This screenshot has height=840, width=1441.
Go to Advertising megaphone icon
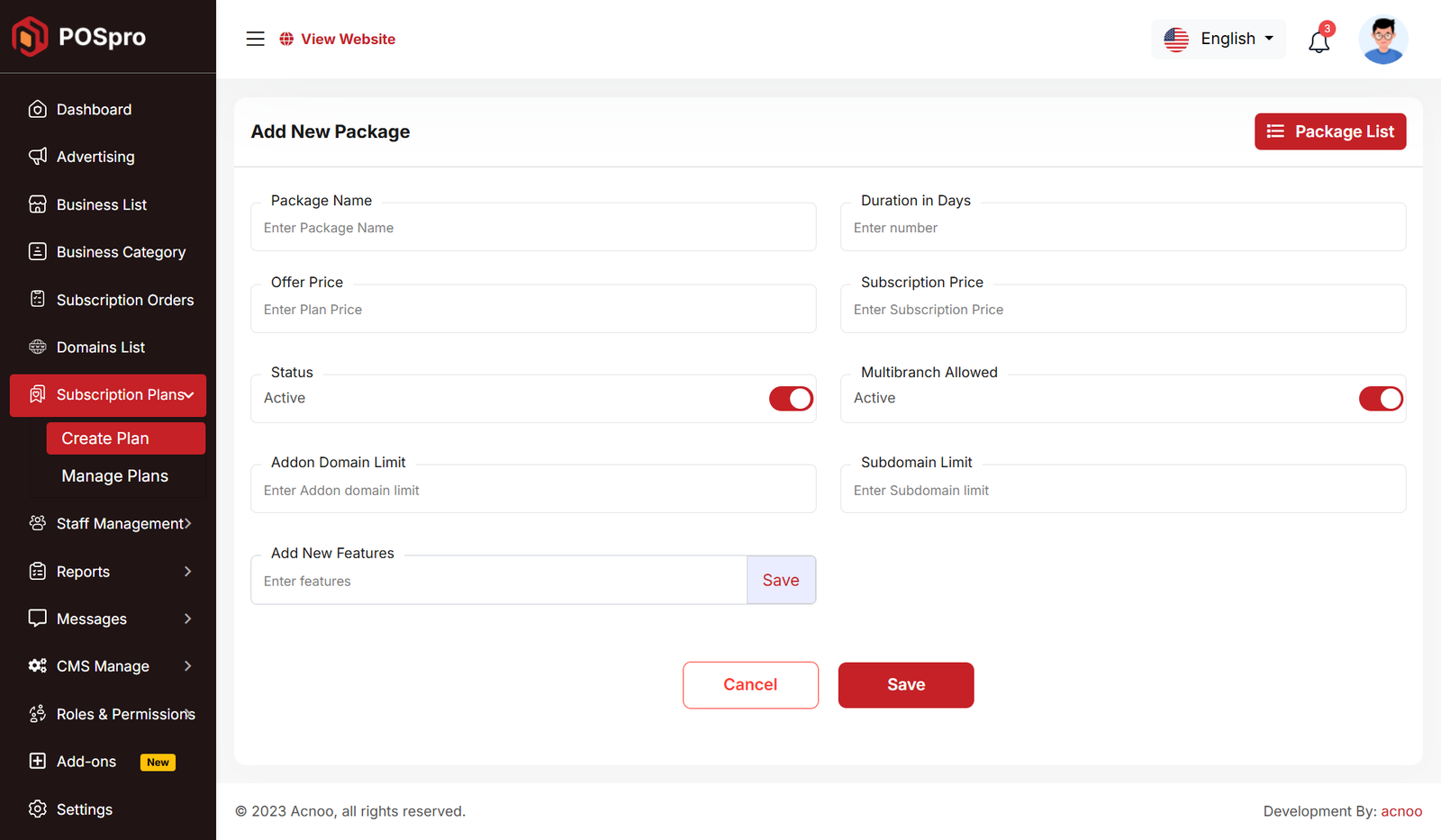pos(38,157)
